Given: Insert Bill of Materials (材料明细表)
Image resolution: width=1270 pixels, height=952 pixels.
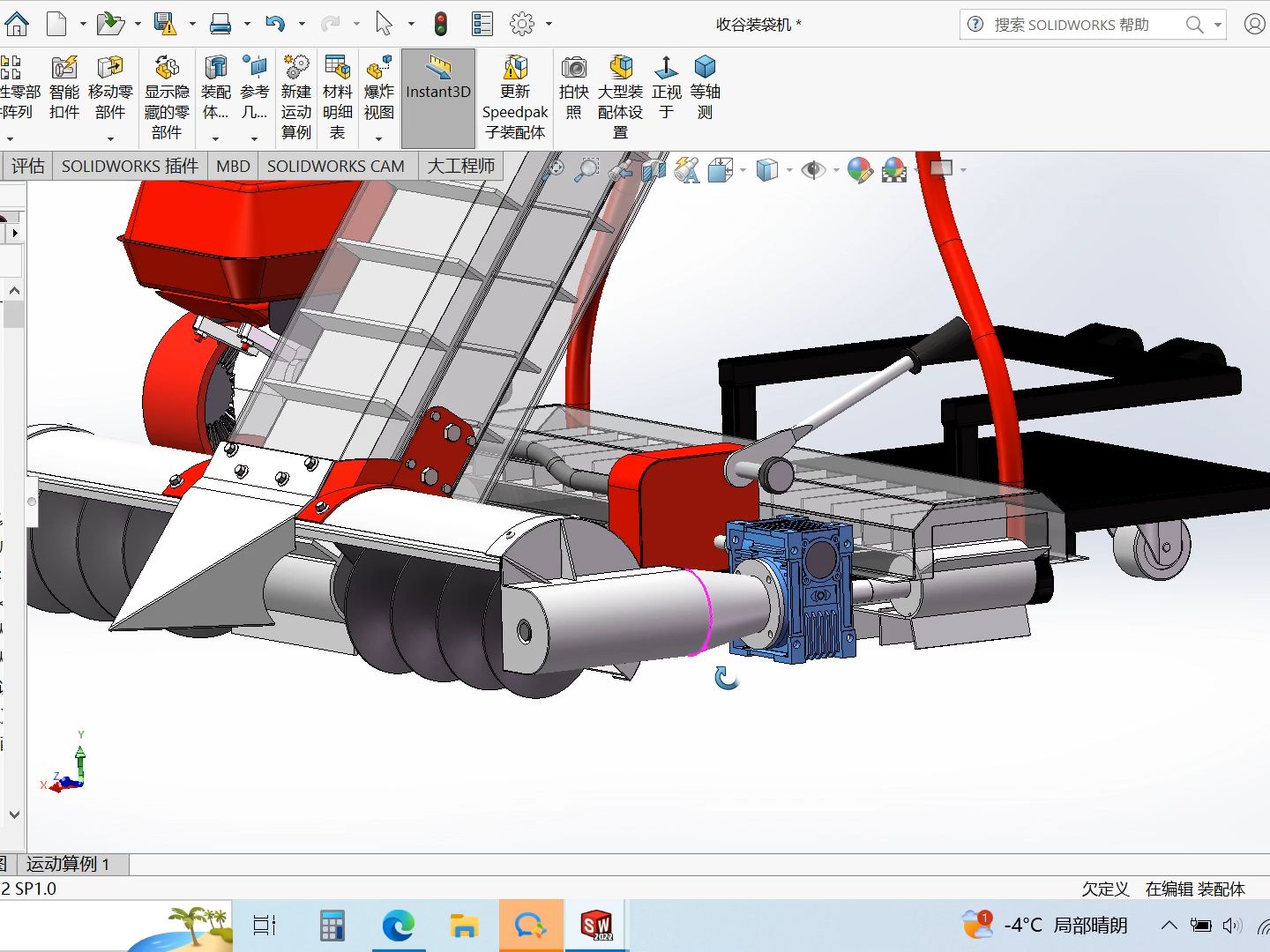Looking at the screenshot, I should point(338,98).
